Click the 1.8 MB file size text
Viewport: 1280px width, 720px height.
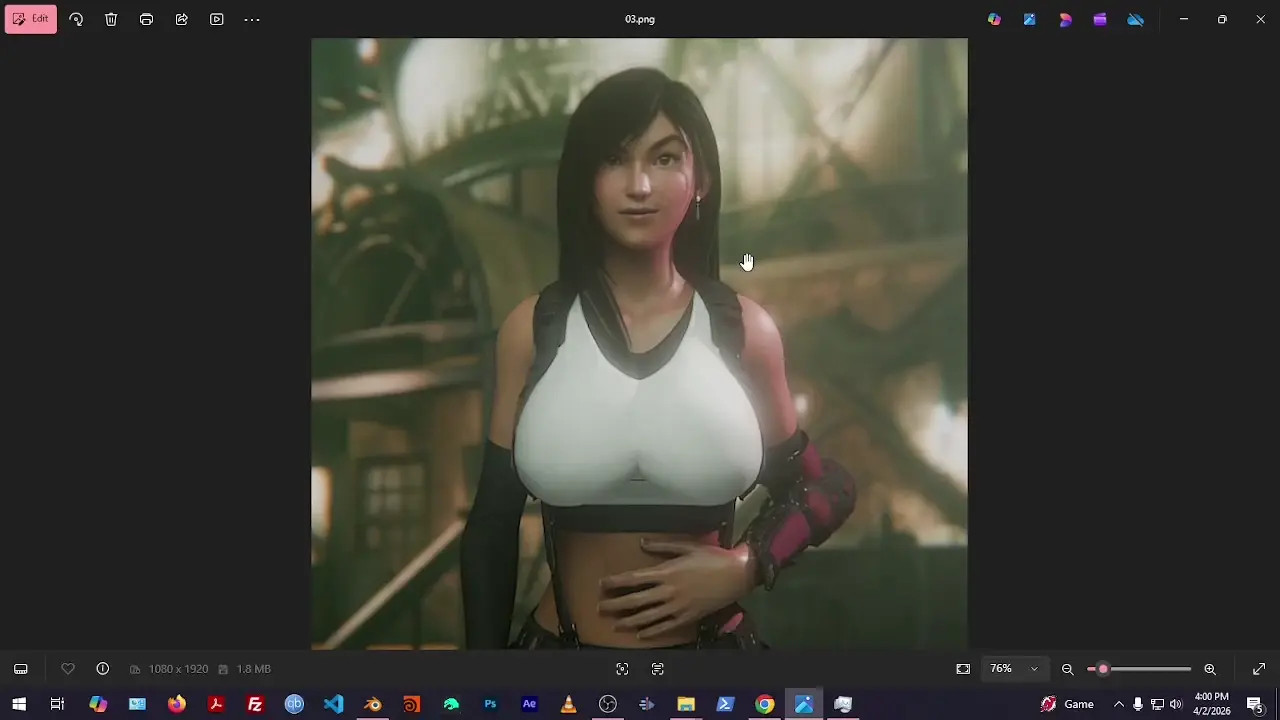pyautogui.click(x=254, y=669)
